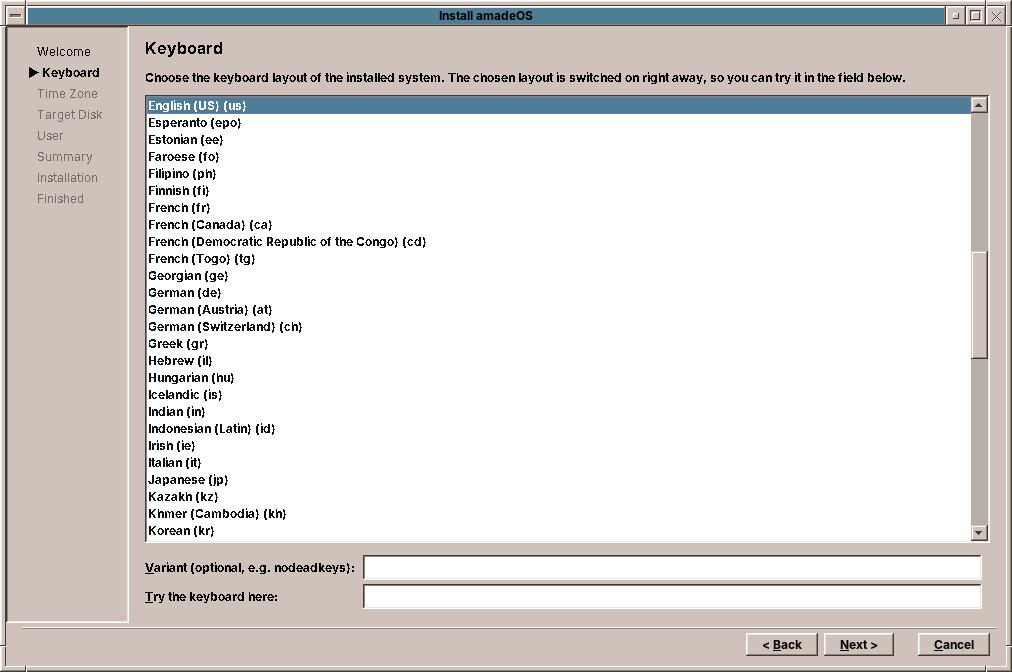The width and height of the screenshot is (1012, 672).
Task: Maximize the Install amadeOS window
Action: 976,15
